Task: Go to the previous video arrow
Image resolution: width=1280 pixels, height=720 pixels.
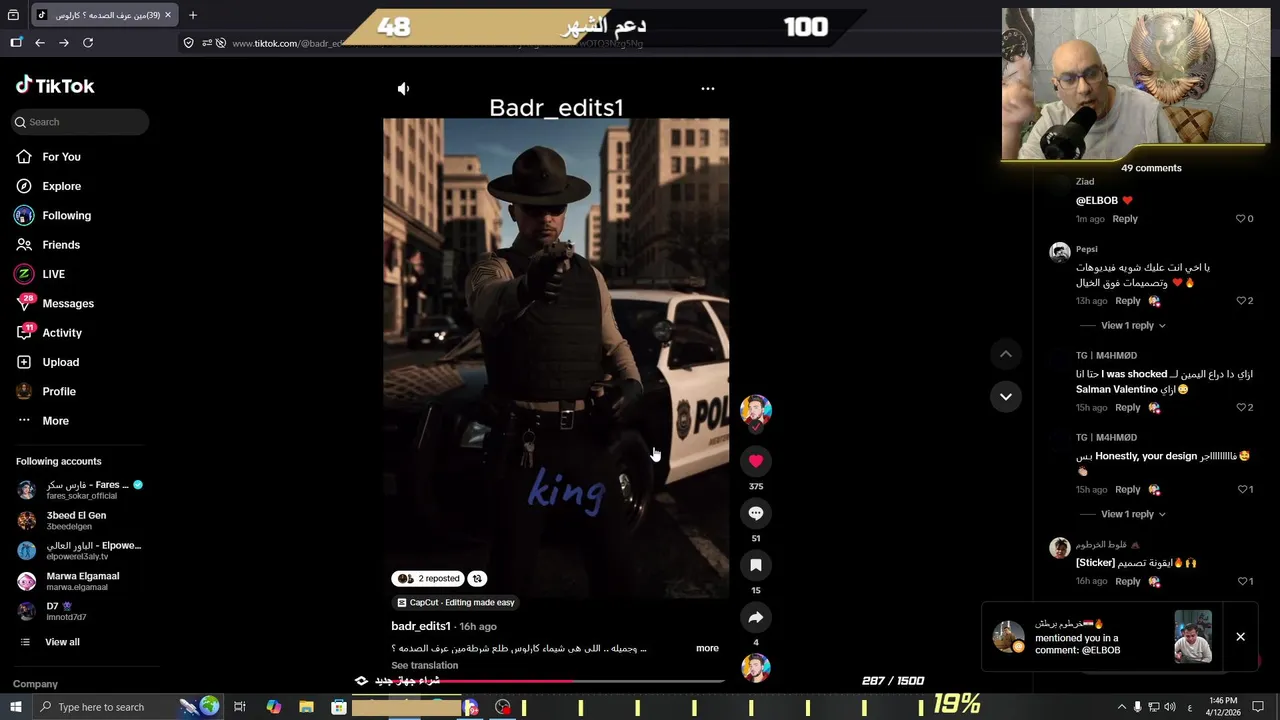Action: (x=1006, y=354)
